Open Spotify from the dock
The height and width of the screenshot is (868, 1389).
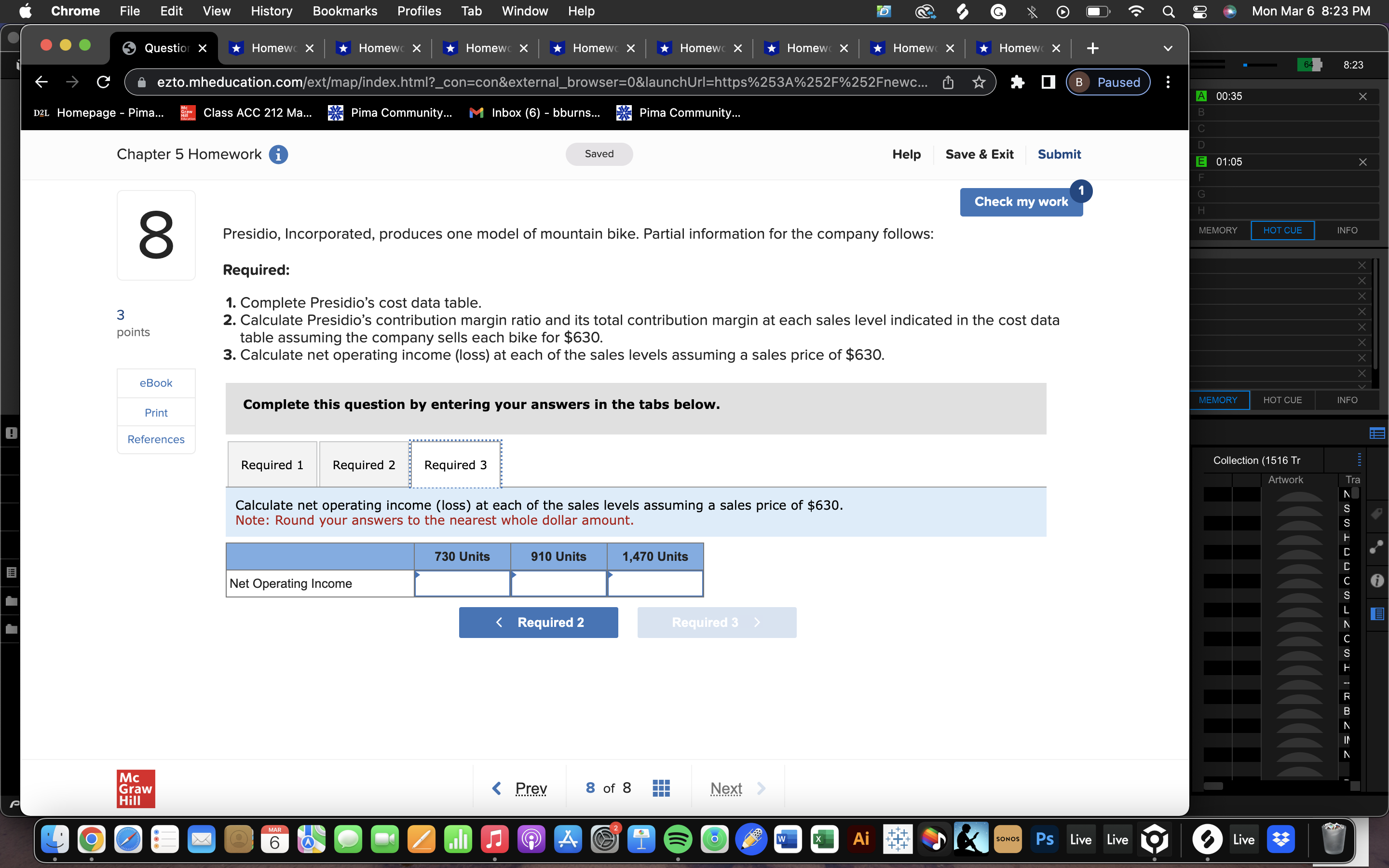pos(678,839)
